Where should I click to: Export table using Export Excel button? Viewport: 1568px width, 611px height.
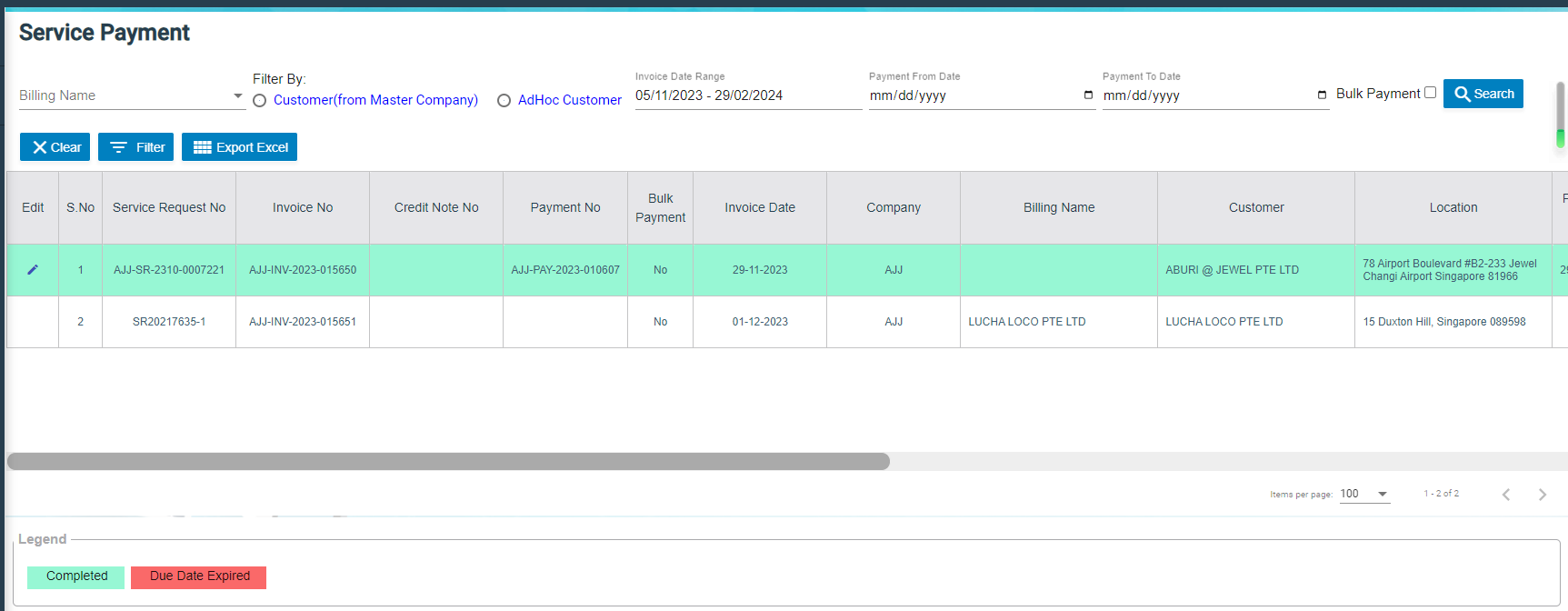click(239, 147)
